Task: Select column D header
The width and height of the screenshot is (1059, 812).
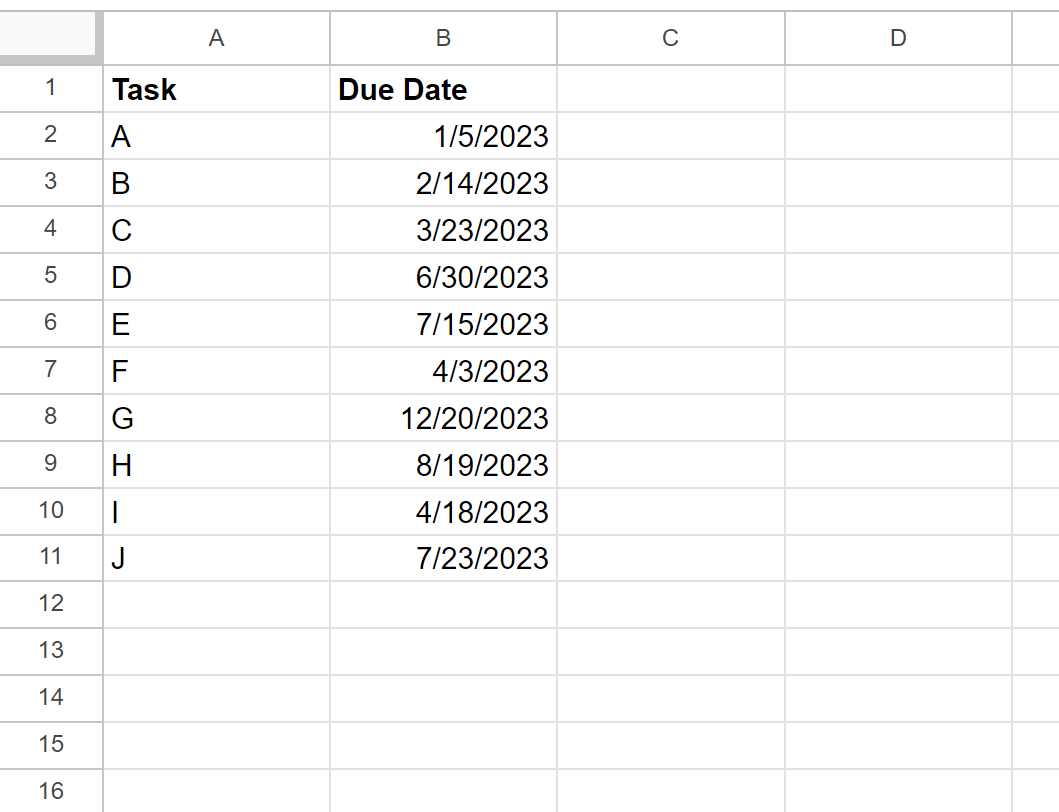Action: tap(898, 38)
